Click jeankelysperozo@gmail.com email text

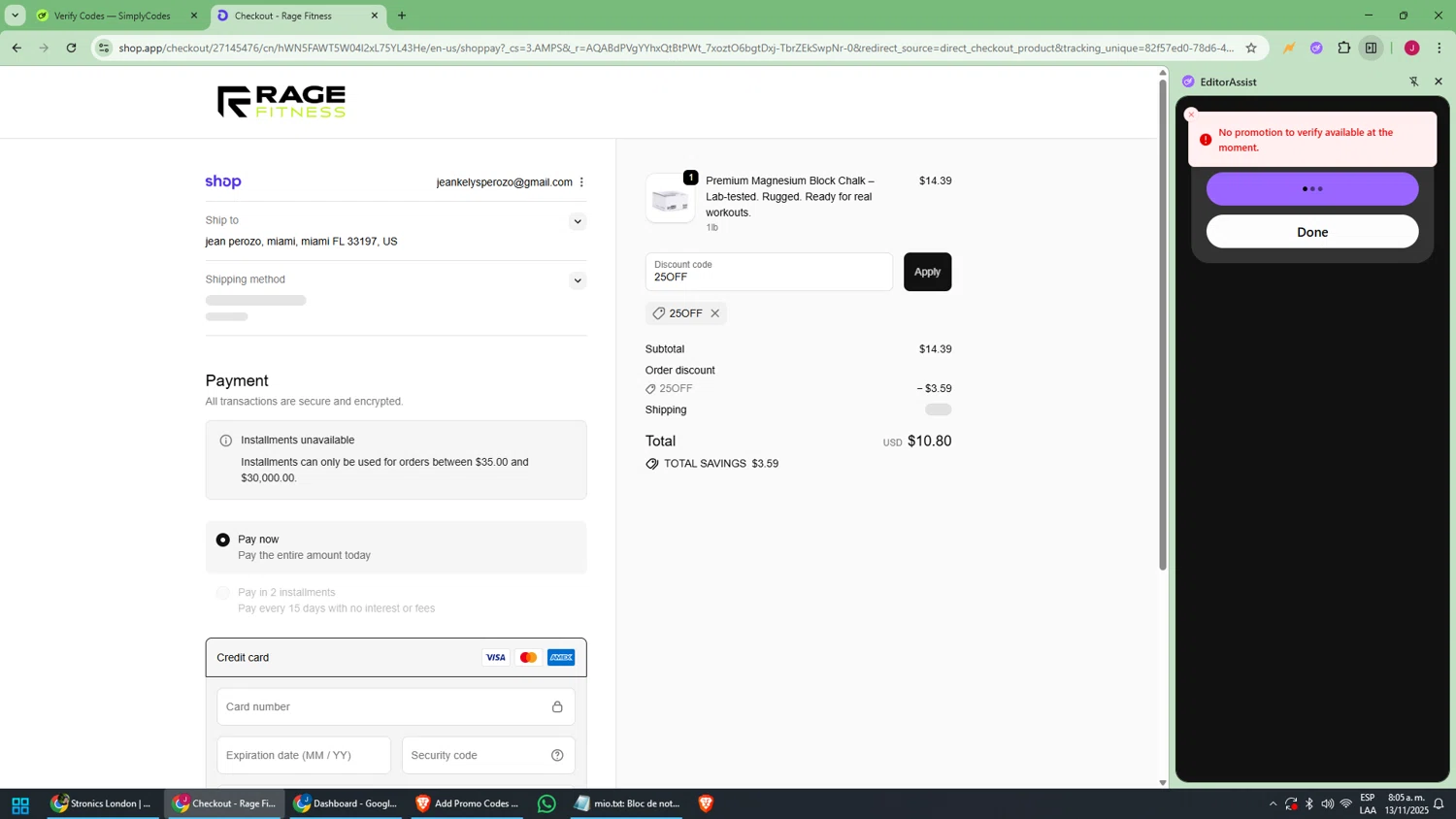click(504, 182)
